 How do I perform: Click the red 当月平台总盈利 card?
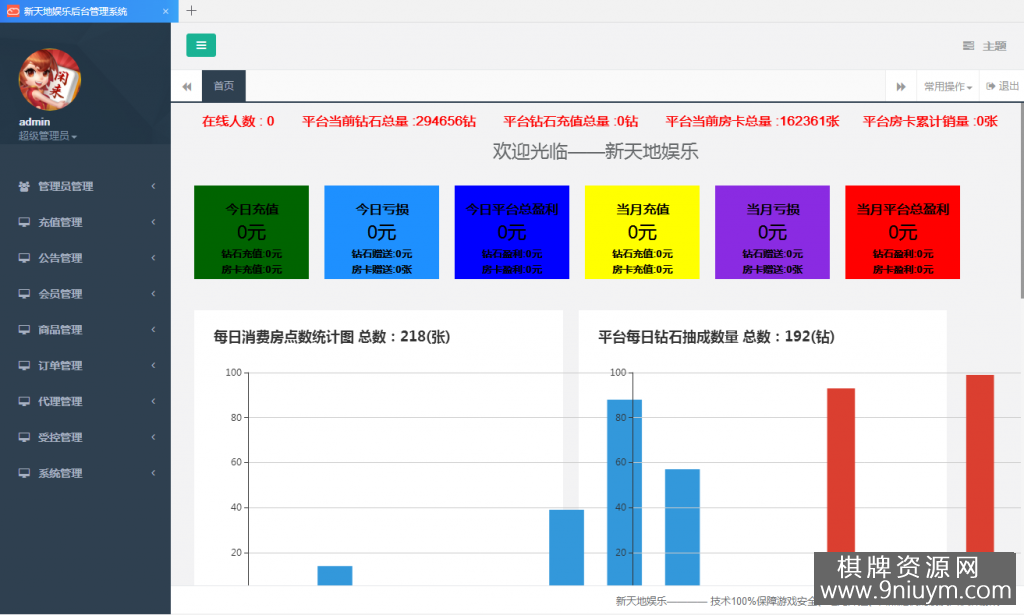click(x=902, y=232)
